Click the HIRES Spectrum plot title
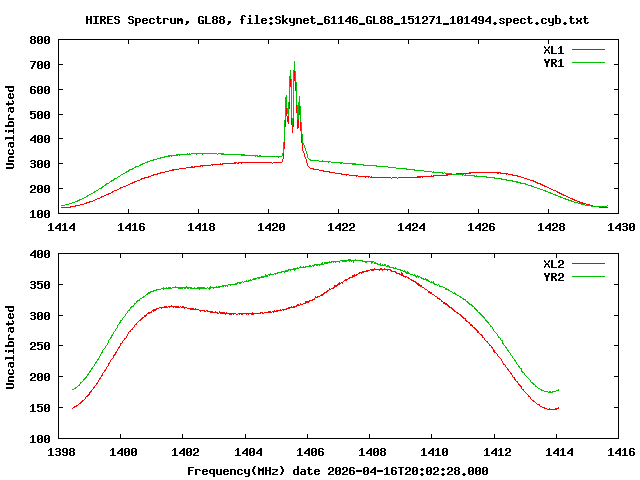Screen dimensions: 640x480 click(337, 20)
